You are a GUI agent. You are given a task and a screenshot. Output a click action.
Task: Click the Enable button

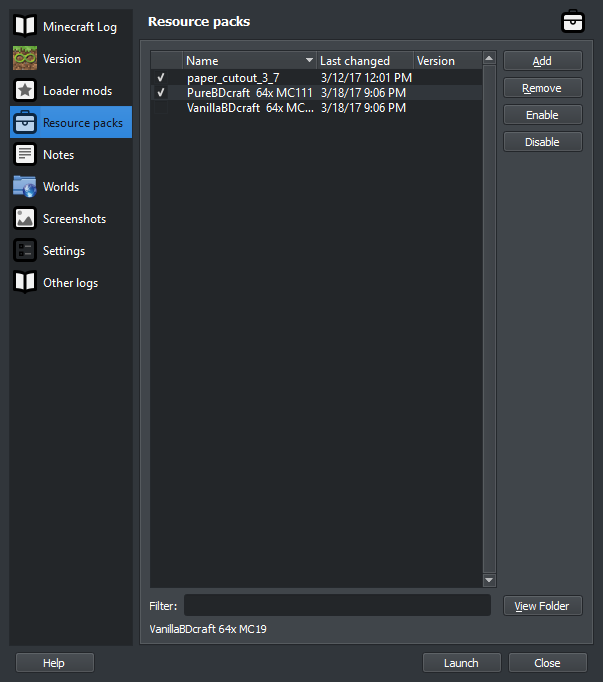(543, 115)
